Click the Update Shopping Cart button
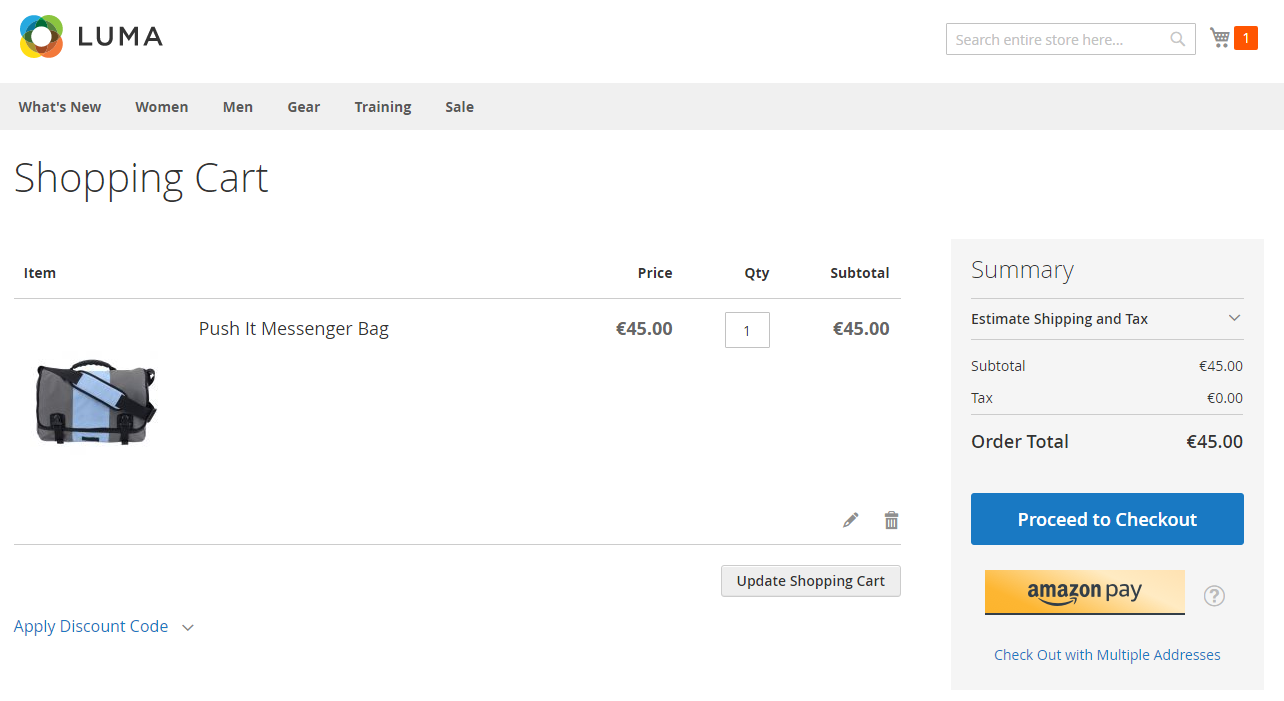The image size is (1284, 701). tap(810, 581)
